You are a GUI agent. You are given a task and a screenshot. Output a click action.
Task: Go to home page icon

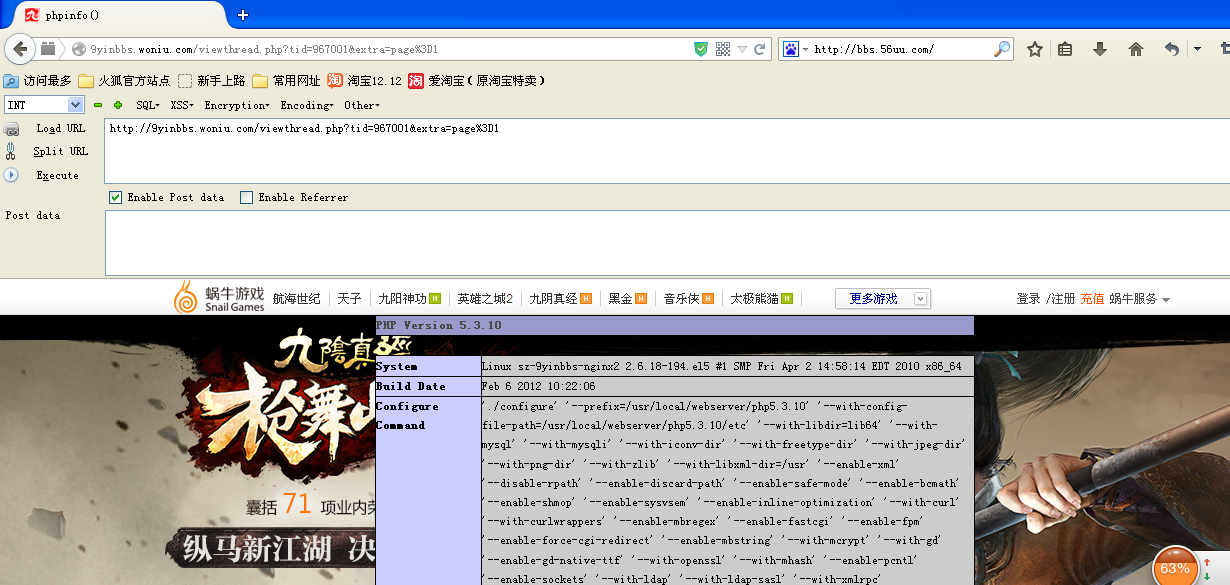pos(1135,49)
